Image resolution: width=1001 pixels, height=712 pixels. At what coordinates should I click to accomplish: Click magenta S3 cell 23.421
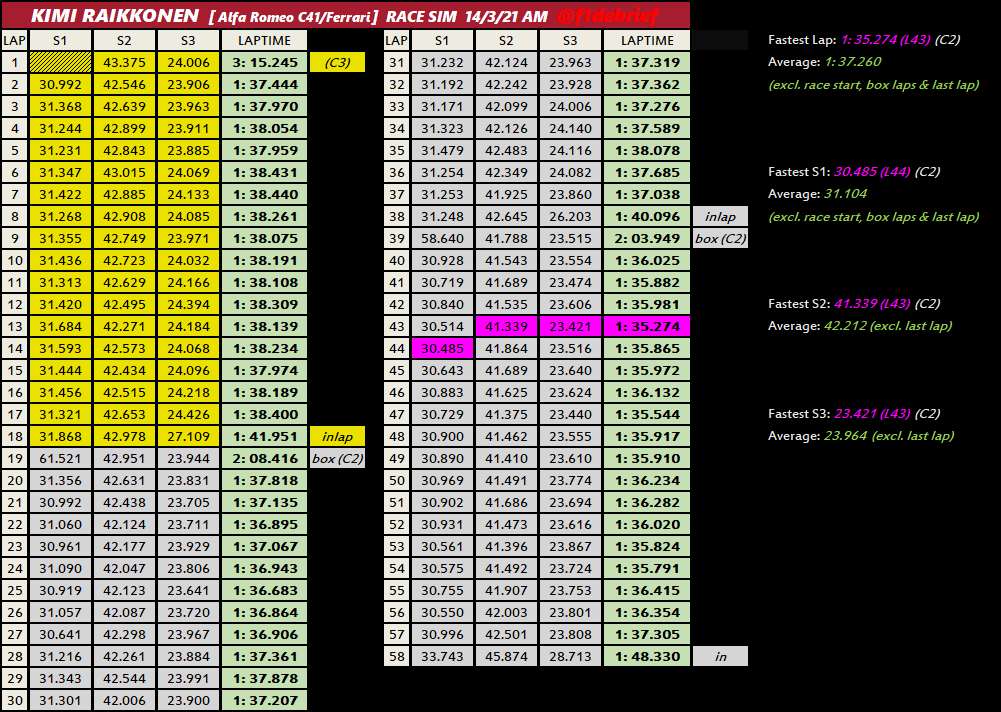coord(570,326)
